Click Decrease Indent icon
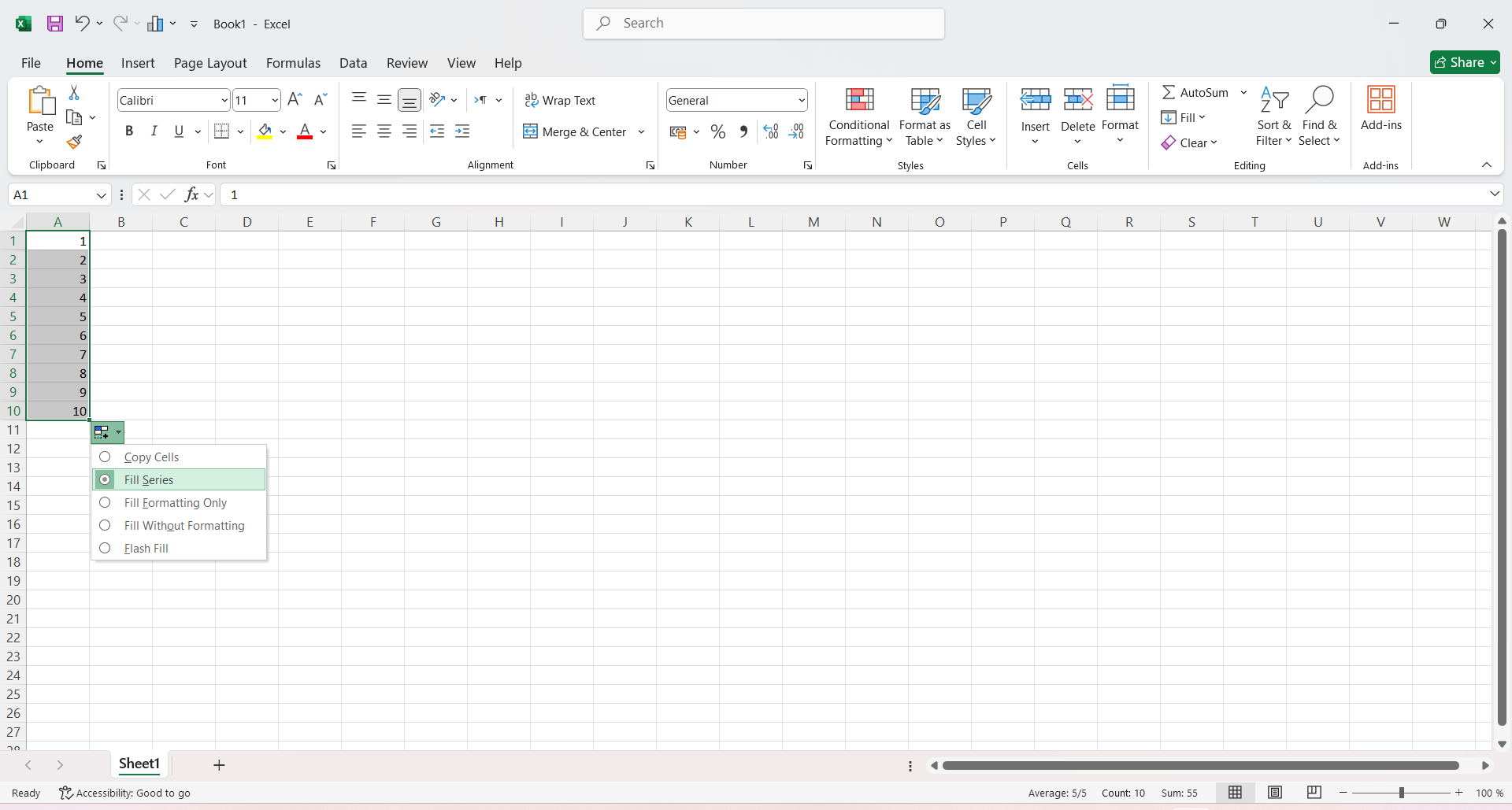1512x810 pixels. pyautogui.click(x=437, y=131)
